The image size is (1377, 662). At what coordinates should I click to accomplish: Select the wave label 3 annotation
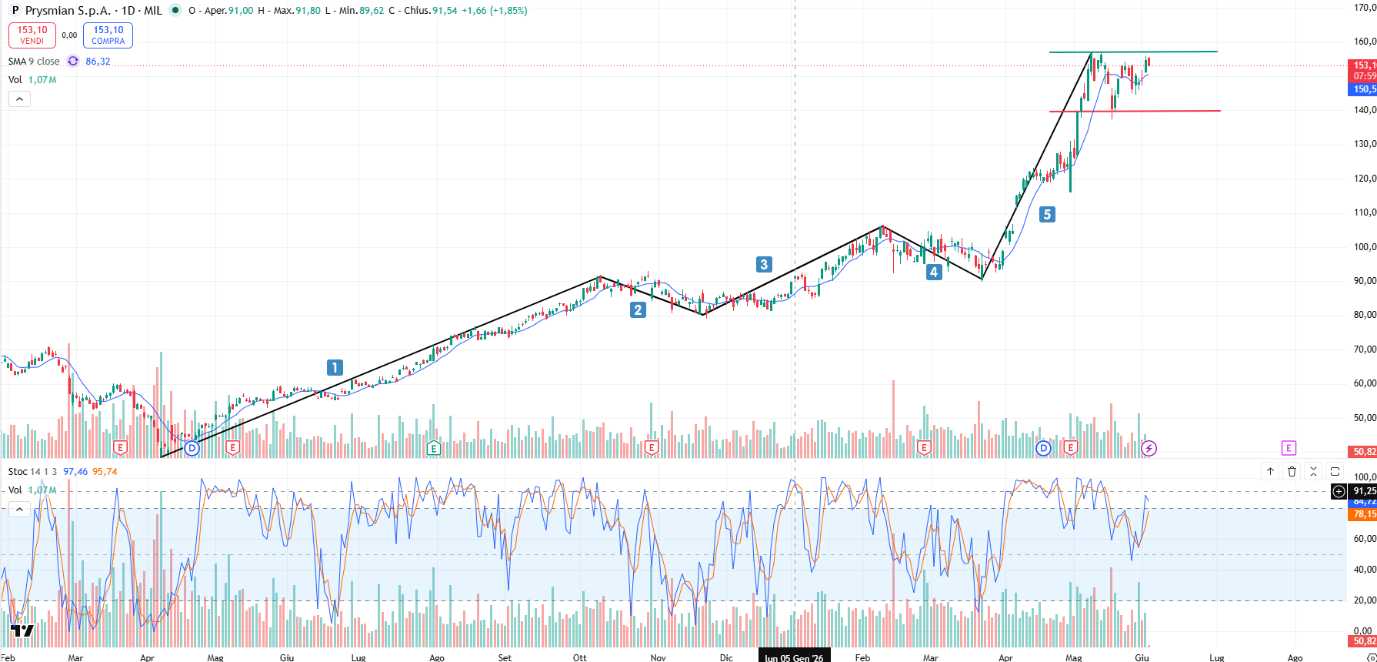click(764, 264)
